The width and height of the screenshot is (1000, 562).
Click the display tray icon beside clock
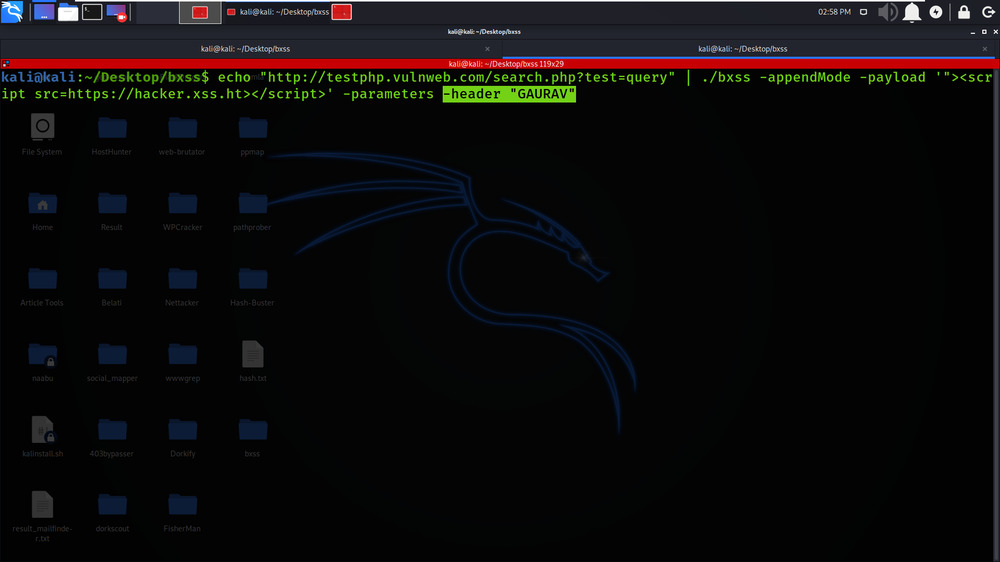864,12
